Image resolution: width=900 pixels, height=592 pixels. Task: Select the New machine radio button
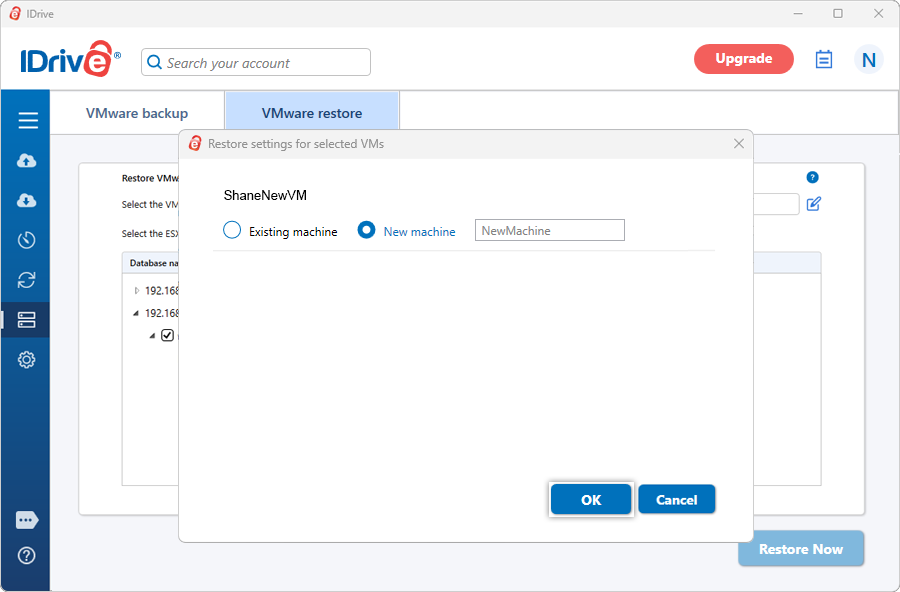tap(366, 230)
